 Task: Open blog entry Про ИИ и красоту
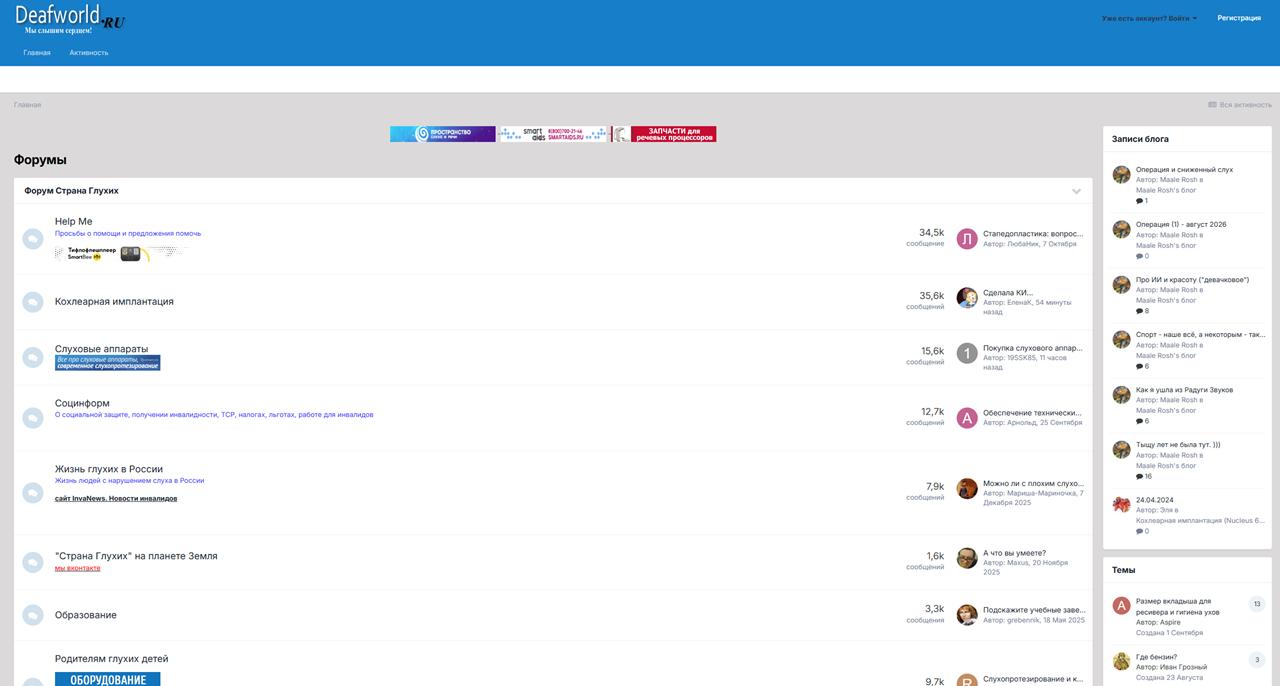(x=1192, y=280)
